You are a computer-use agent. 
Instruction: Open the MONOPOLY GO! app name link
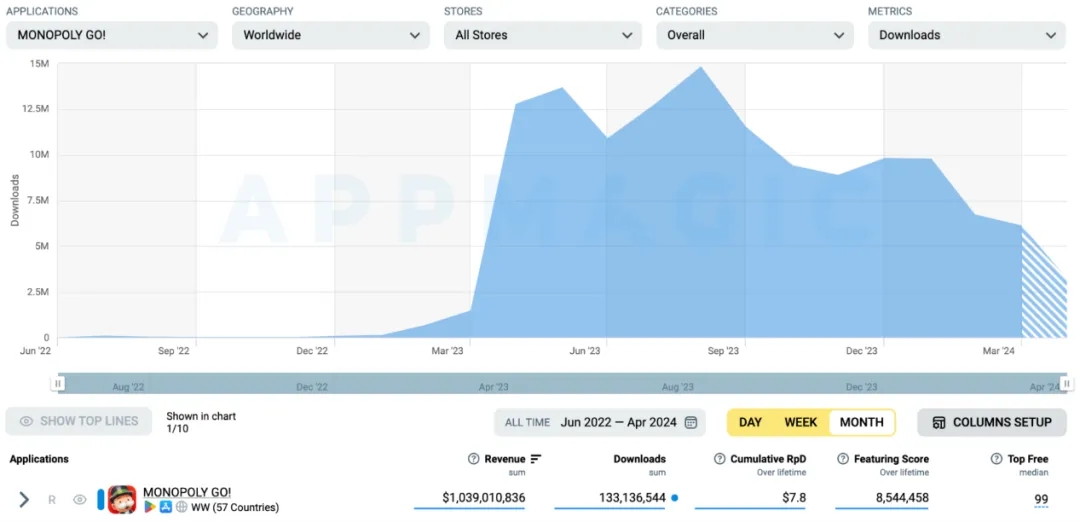(187, 492)
